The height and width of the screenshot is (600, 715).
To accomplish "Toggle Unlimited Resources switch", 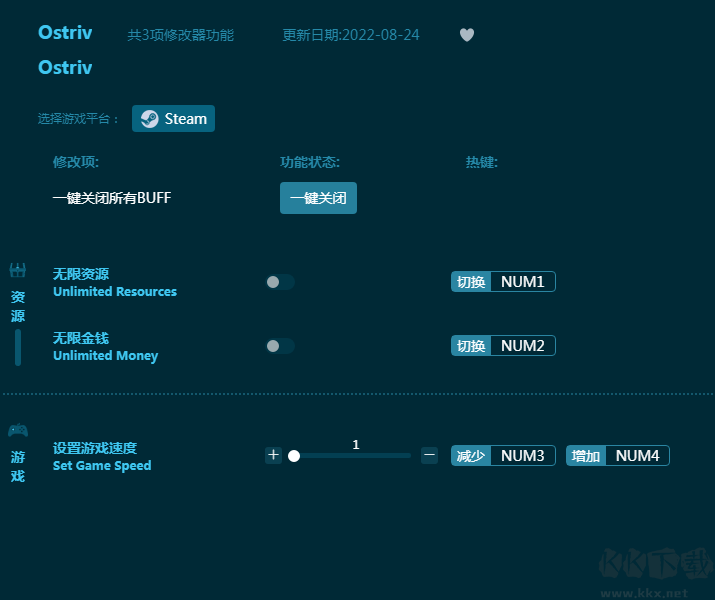I will click(x=280, y=282).
